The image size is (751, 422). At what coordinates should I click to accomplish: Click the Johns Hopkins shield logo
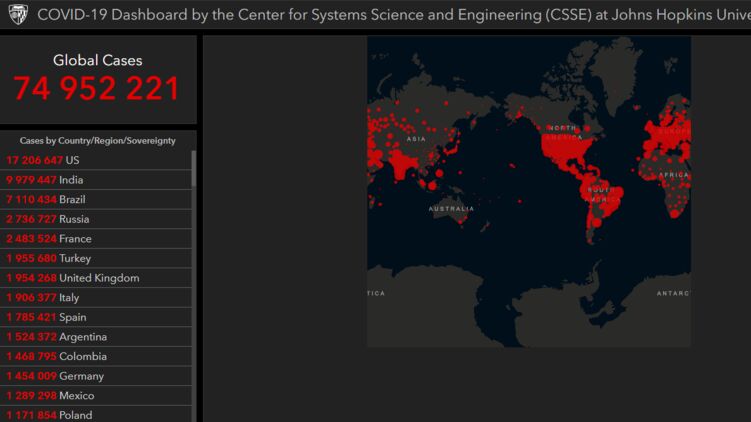pyautogui.click(x=18, y=15)
